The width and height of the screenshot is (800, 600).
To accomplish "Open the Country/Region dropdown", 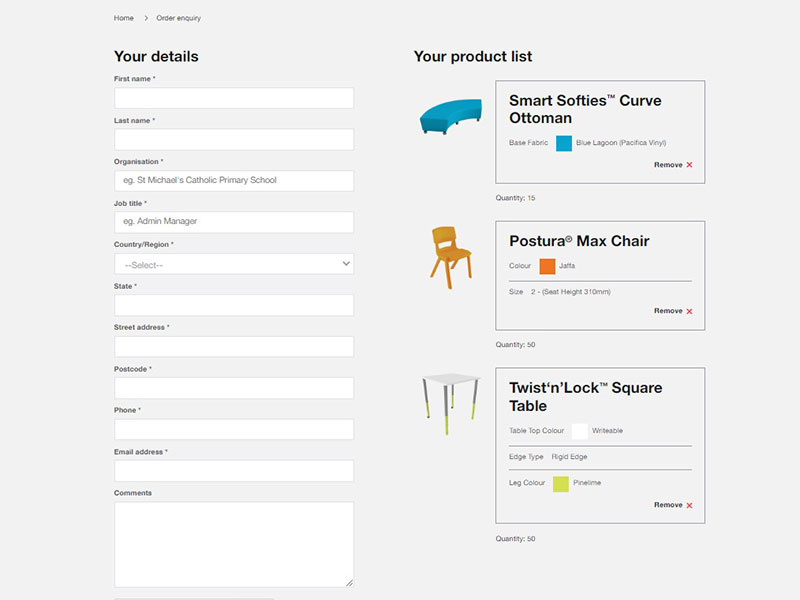I will tap(234, 264).
